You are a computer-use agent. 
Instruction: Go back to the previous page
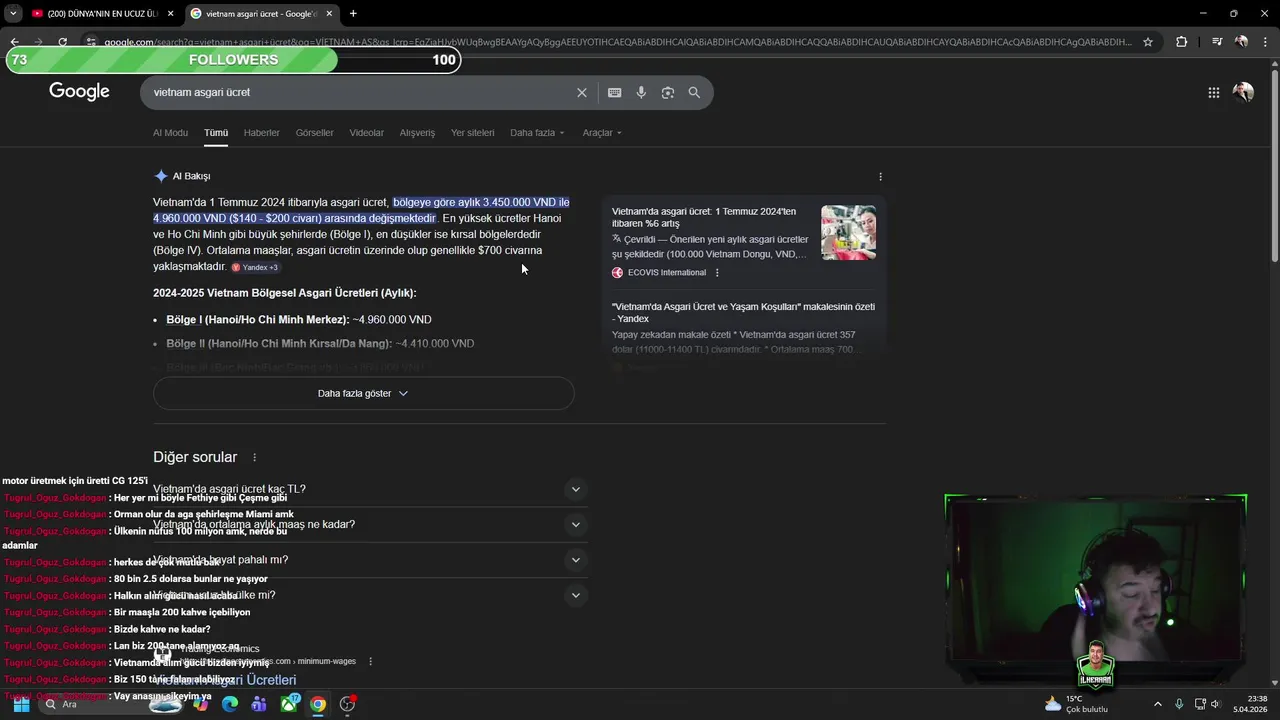tap(14, 42)
